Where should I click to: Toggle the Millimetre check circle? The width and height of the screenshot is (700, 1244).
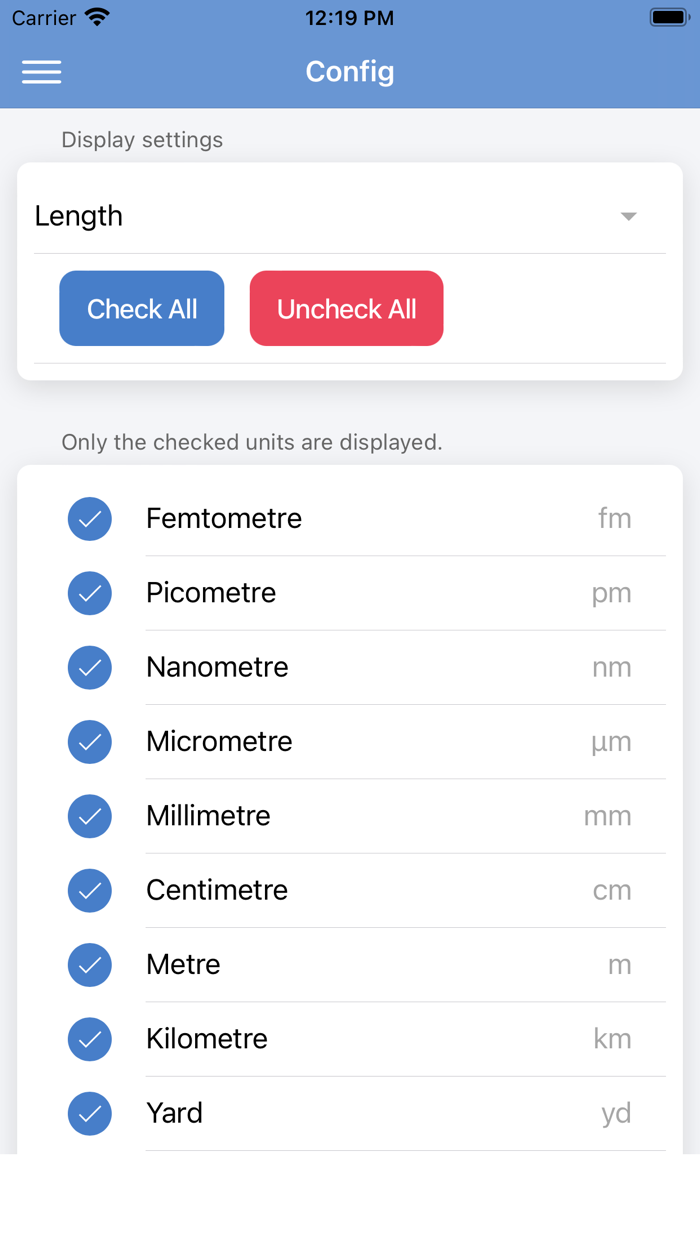pos(90,816)
